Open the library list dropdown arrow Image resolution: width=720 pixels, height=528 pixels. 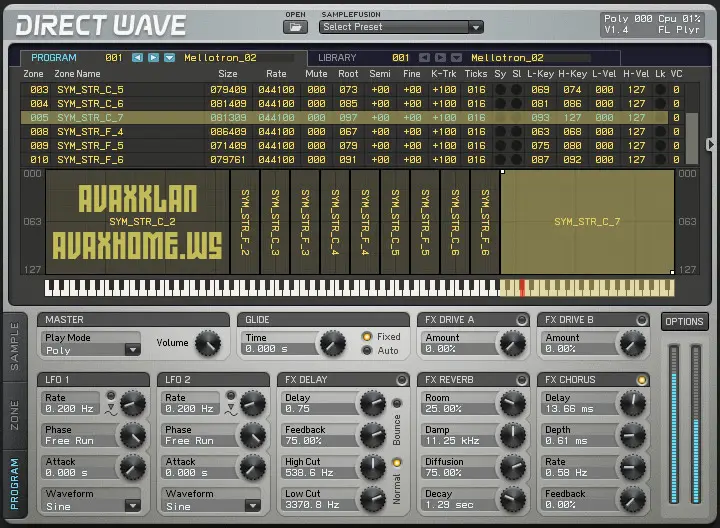pos(456,57)
